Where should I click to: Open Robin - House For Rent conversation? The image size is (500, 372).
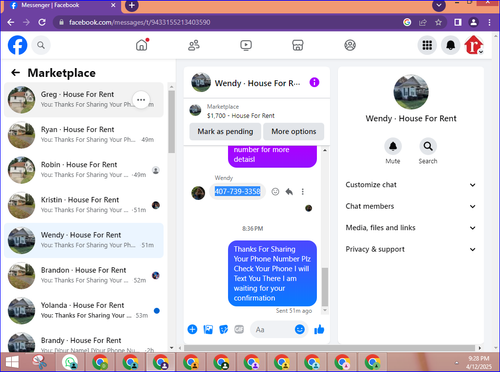84,170
